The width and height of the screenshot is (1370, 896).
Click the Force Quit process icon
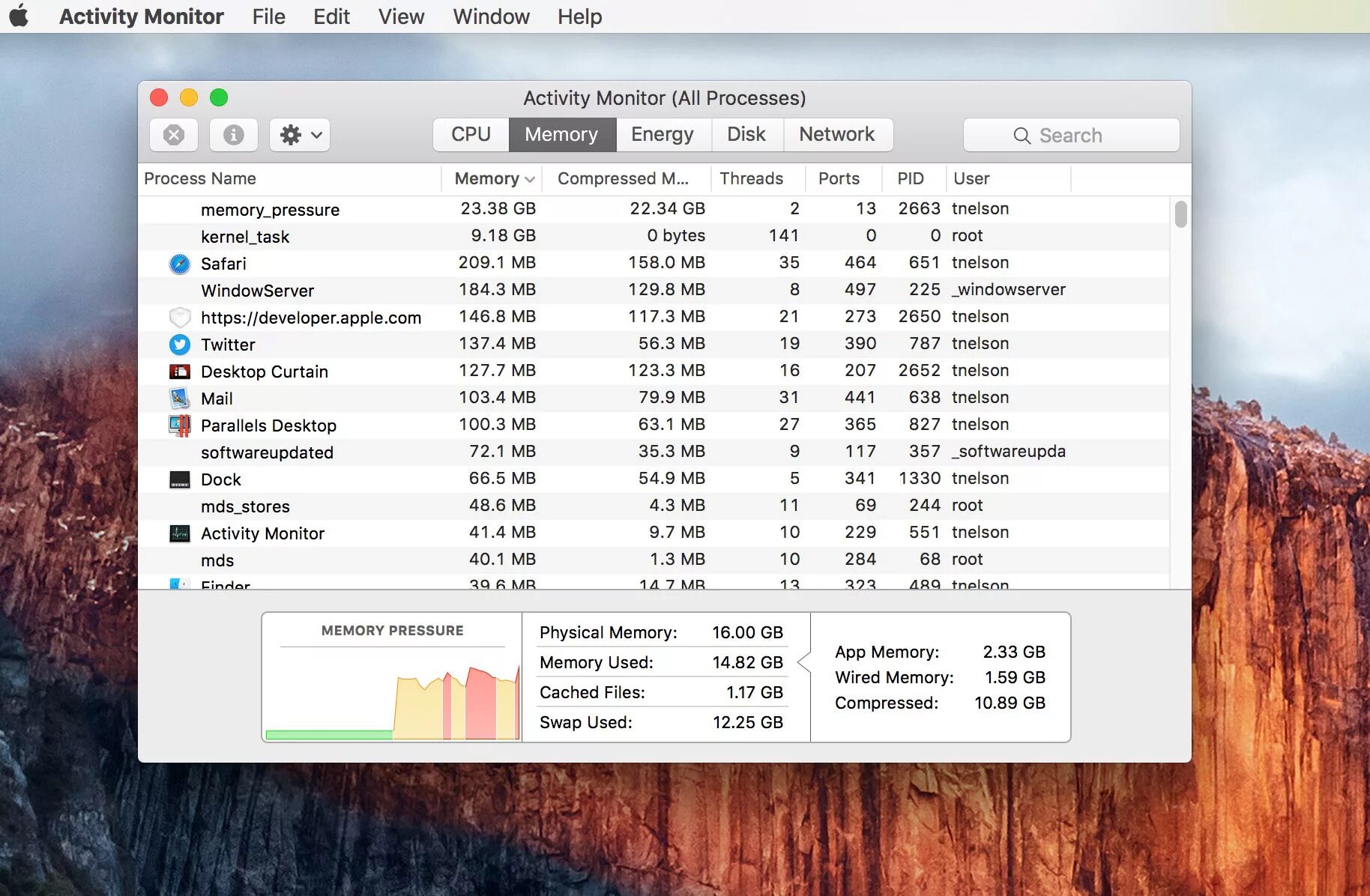point(174,135)
